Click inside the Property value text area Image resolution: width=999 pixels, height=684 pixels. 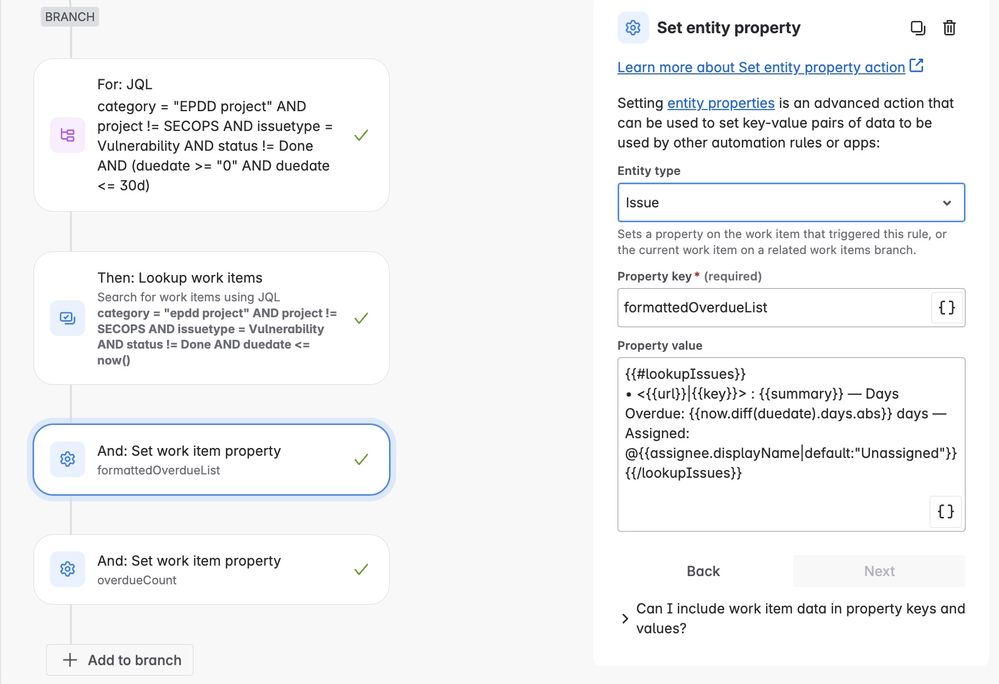point(791,445)
